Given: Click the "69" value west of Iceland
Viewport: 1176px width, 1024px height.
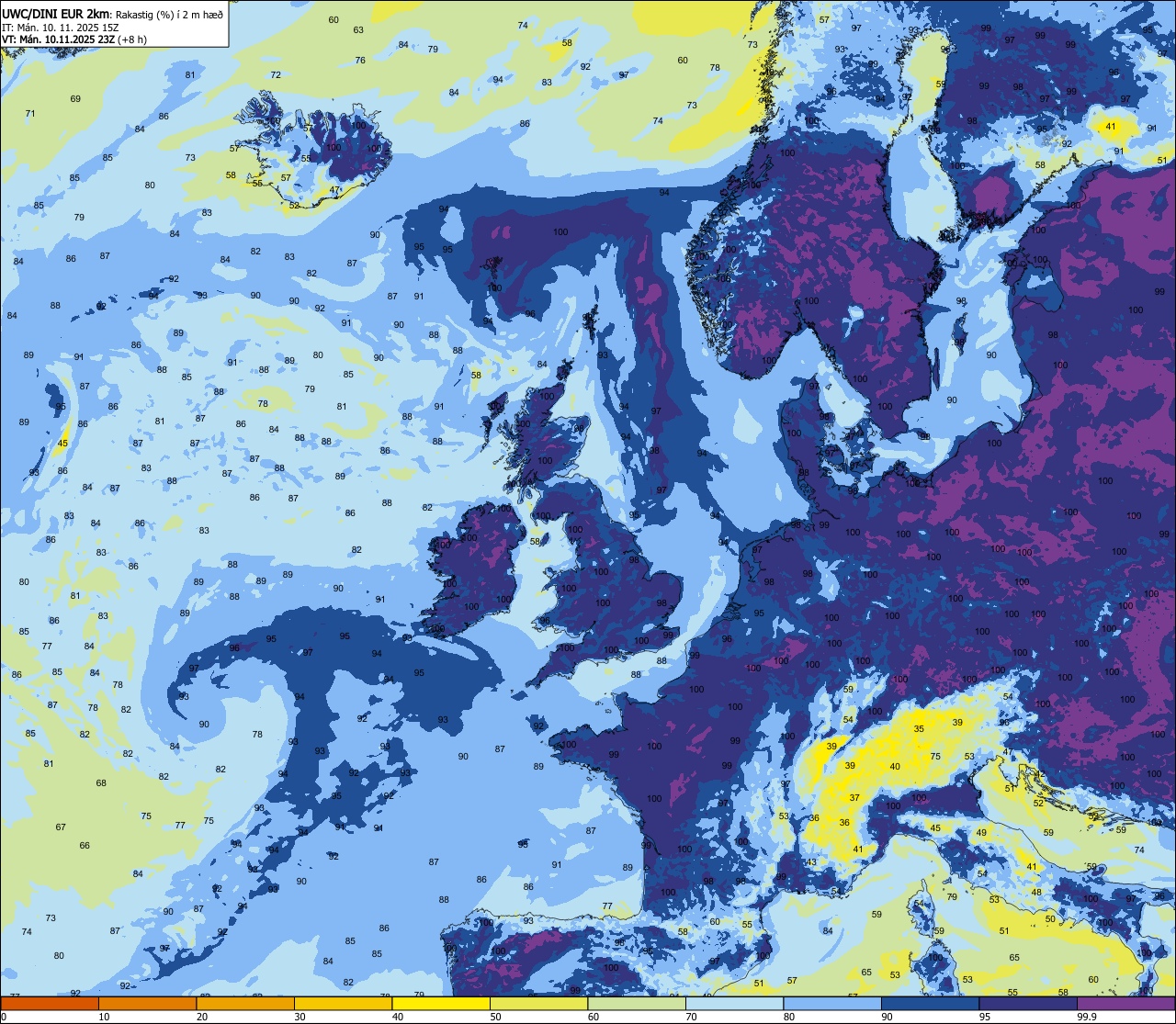Looking at the screenshot, I should 75,98.
